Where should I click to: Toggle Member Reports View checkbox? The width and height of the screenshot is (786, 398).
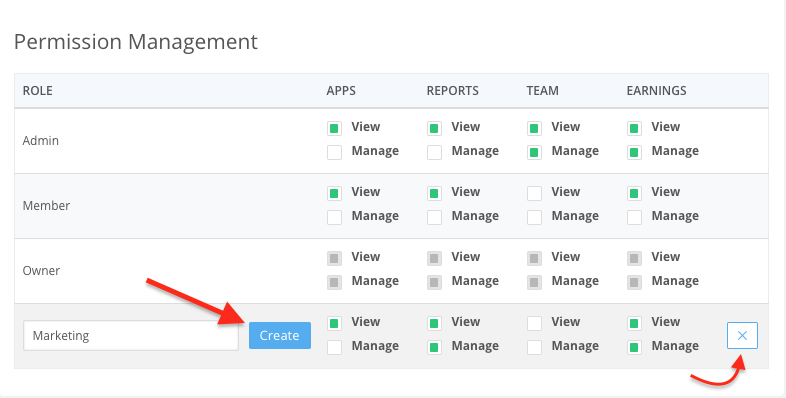pyautogui.click(x=435, y=193)
